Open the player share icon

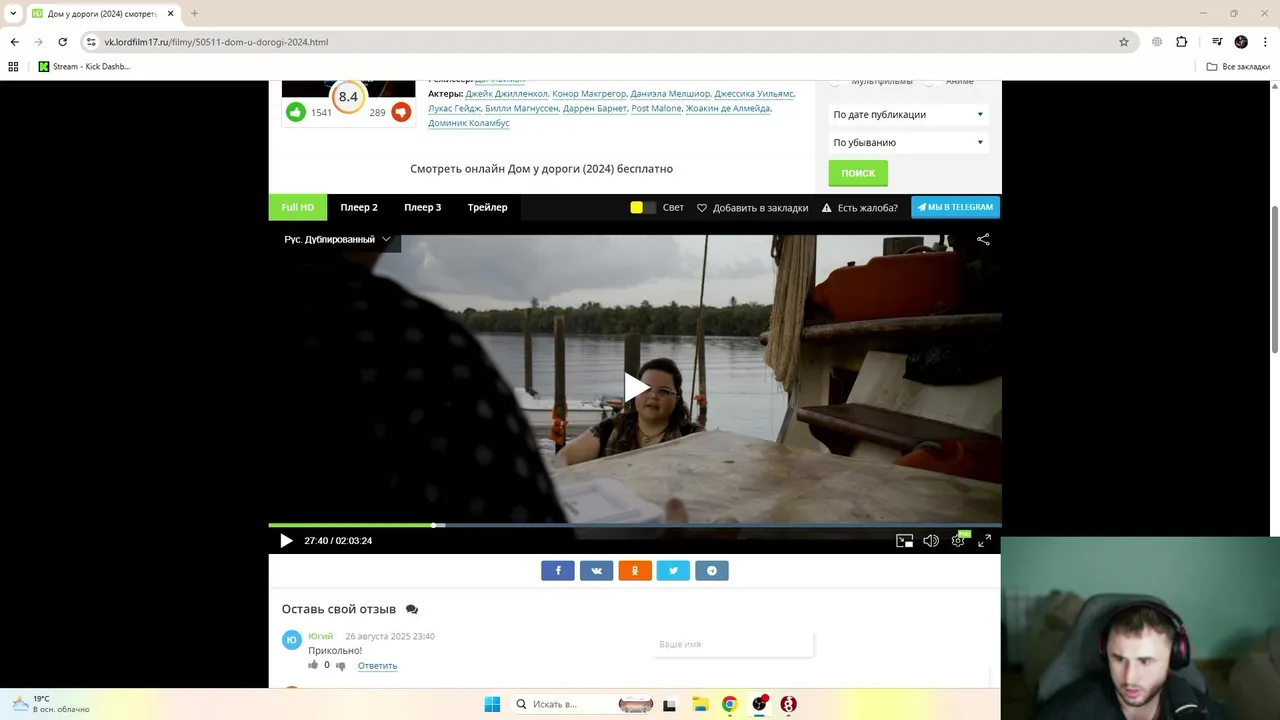click(x=983, y=239)
